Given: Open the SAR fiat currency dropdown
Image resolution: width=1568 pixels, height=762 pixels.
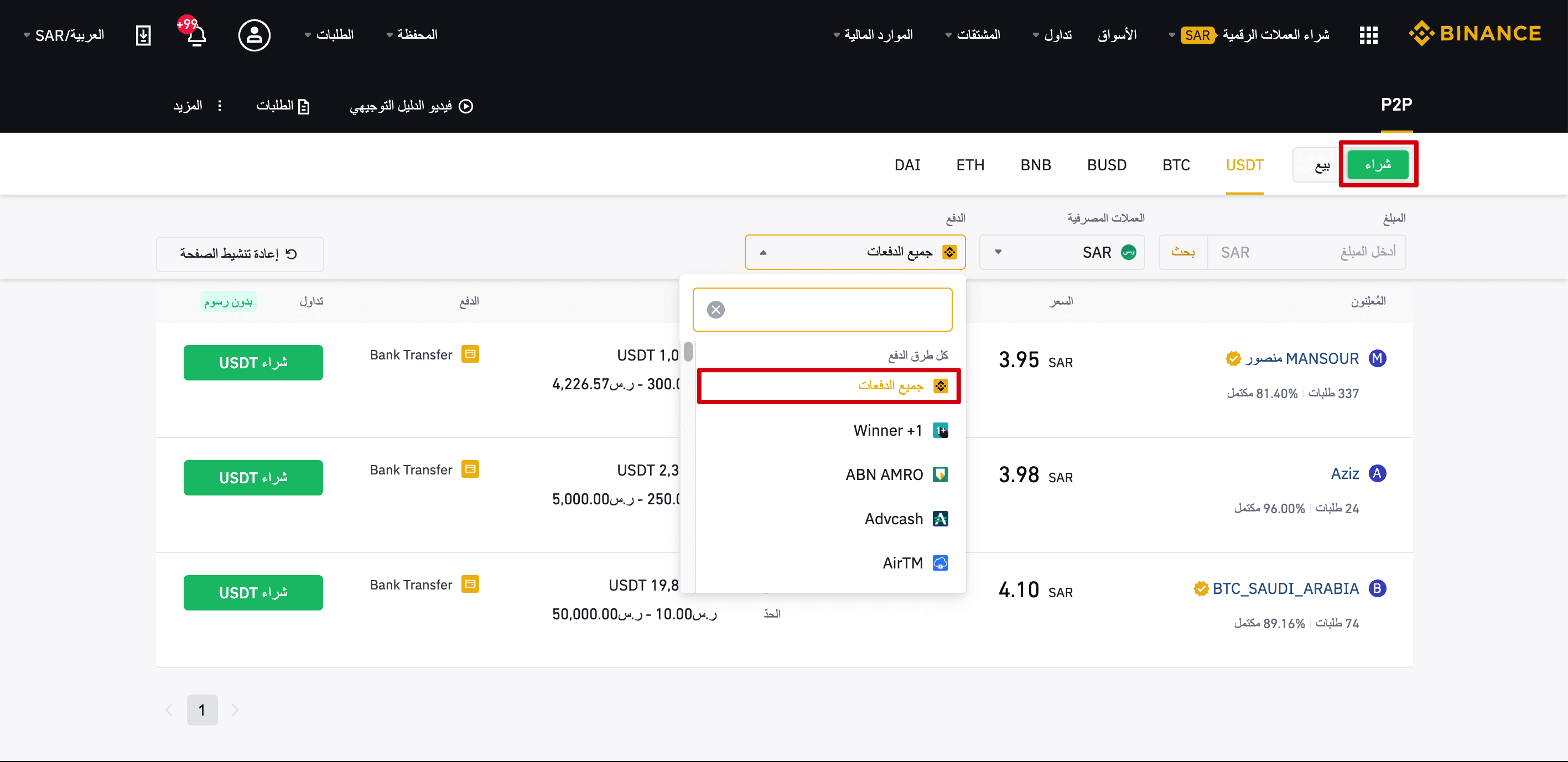Looking at the screenshot, I should click(1062, 252).
